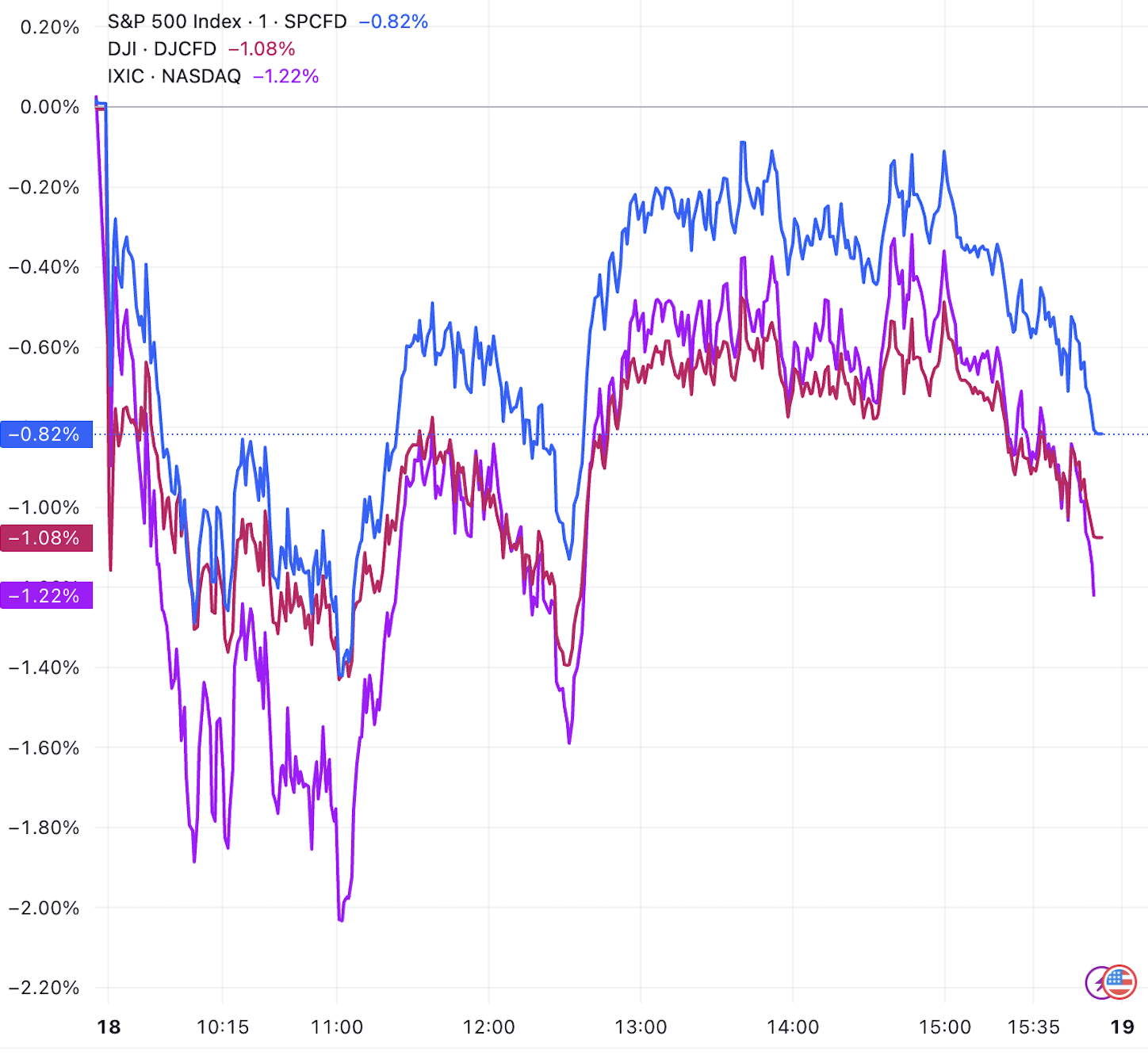
Task: Click the blue −0.82% price axis label
Action: pos(46,434)
